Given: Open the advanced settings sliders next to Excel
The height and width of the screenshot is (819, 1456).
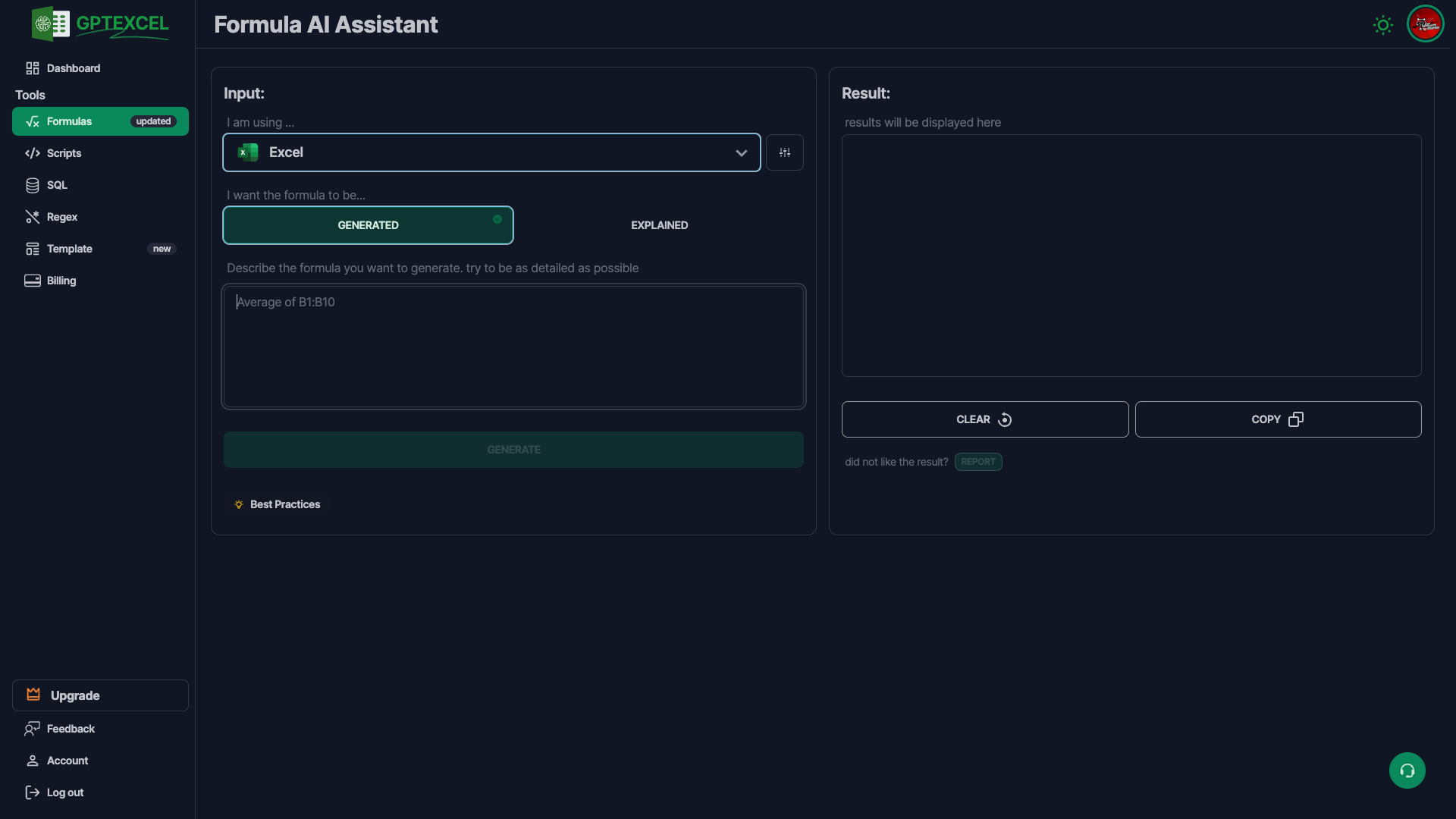Looking at the screenshot, I should (785, 152).
